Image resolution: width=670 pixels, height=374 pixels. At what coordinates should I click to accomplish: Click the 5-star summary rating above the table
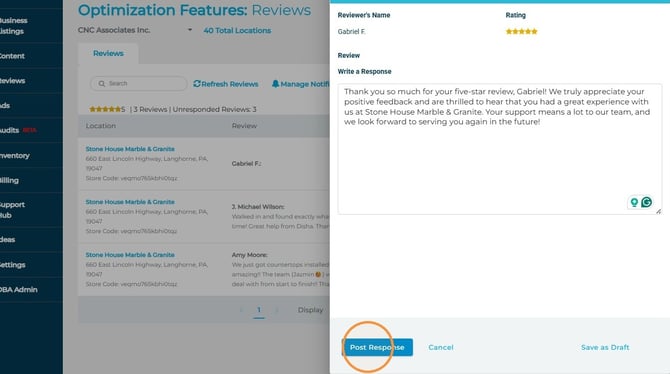click(x=107, y=109)
